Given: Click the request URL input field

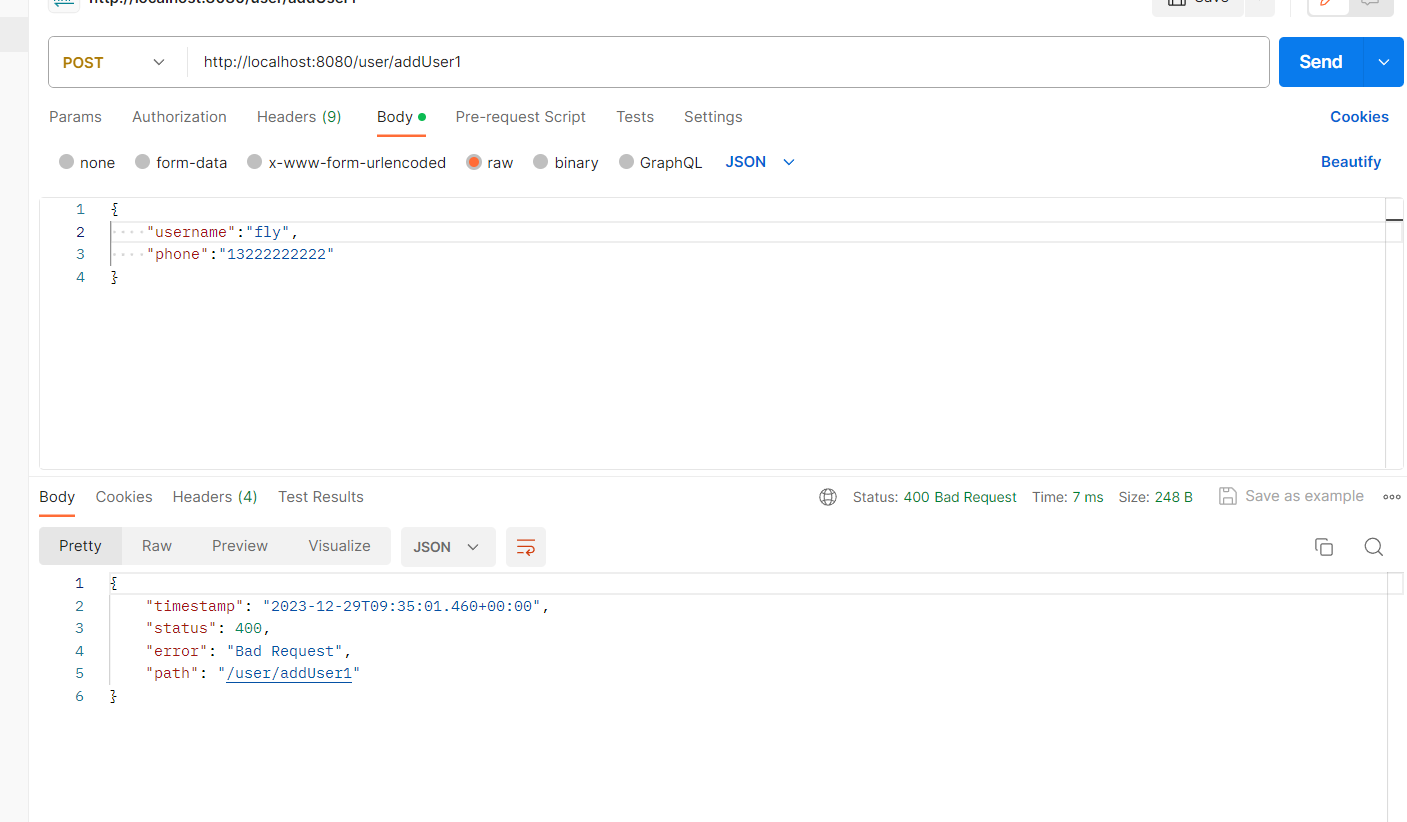Looking at the screenshot, I should (x=728, y=62).
